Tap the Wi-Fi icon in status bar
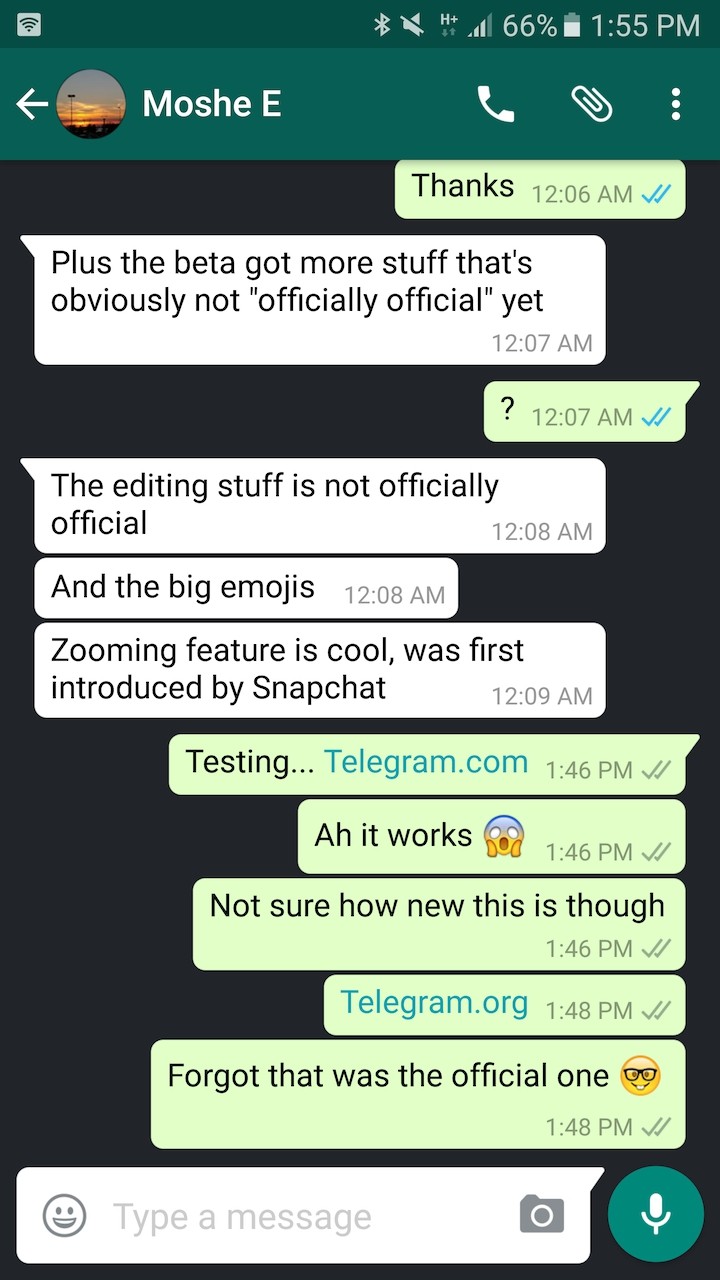Image resolution: width=720 pixels, height=1280 pixels. tap(30, 25)
